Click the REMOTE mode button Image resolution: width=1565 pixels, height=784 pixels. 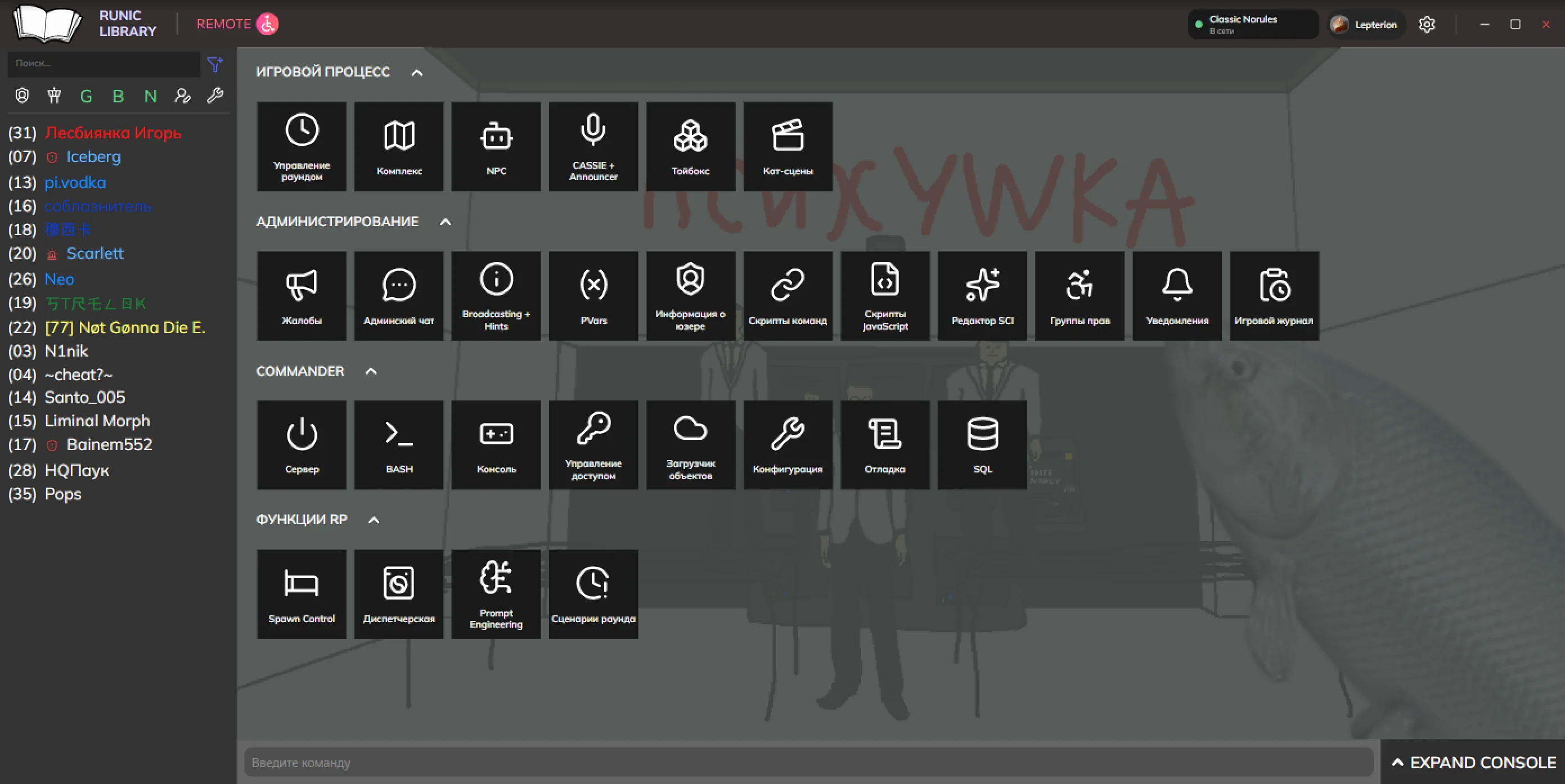[x=237, y=24]
